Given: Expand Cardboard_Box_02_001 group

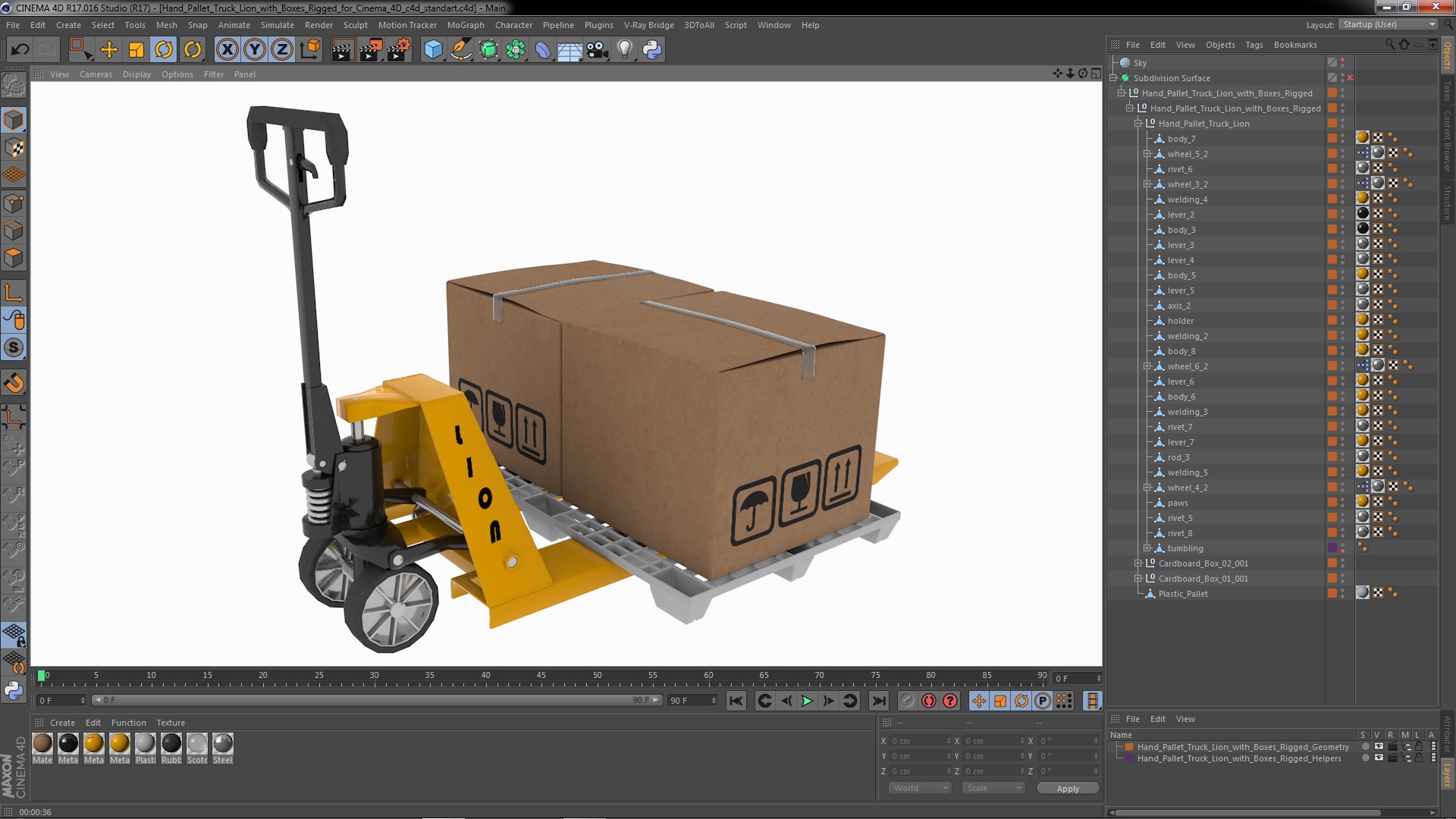Looking at the screenshot, I should (1138, 563).
